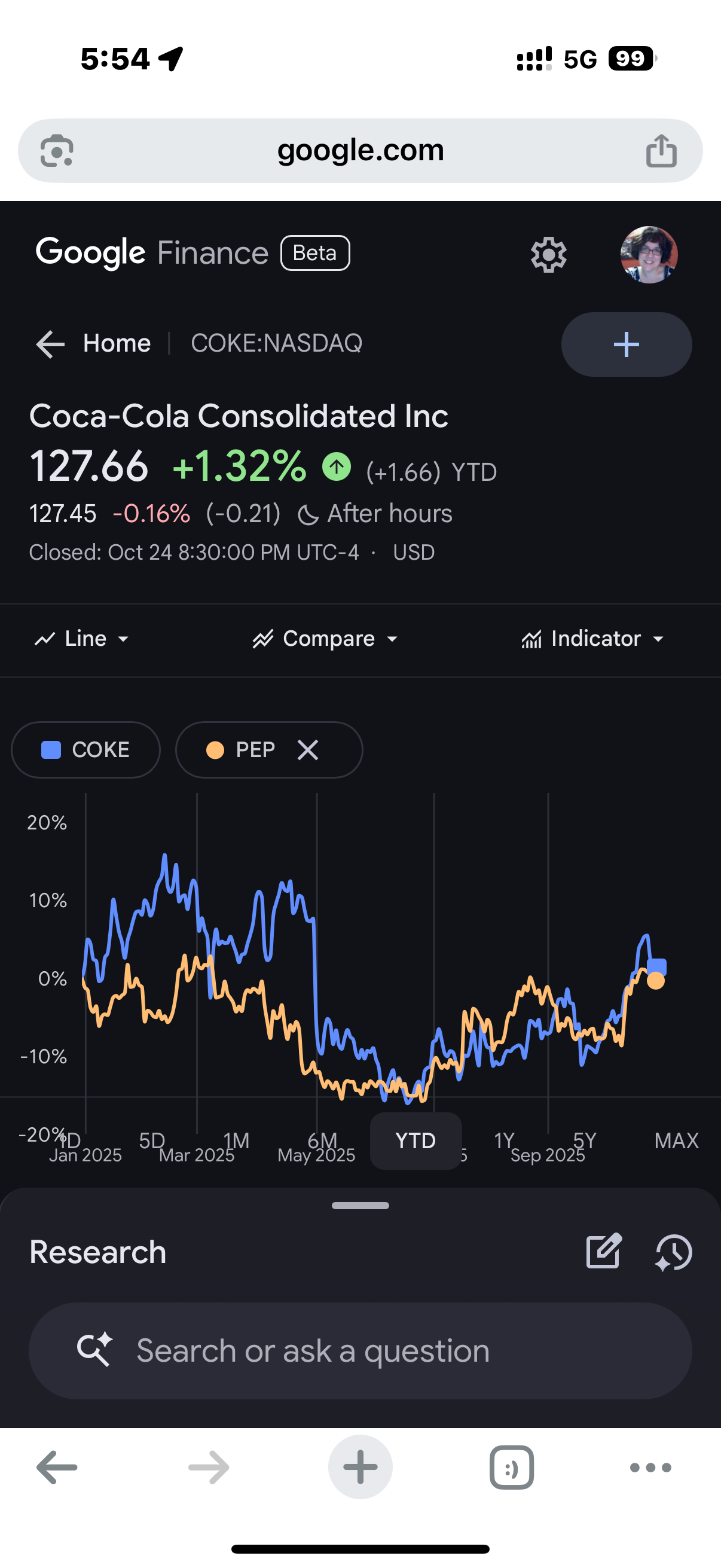This screenshot has width=721, height=1568.
Task: Select the YTD time range tab
Action: 416,1140
